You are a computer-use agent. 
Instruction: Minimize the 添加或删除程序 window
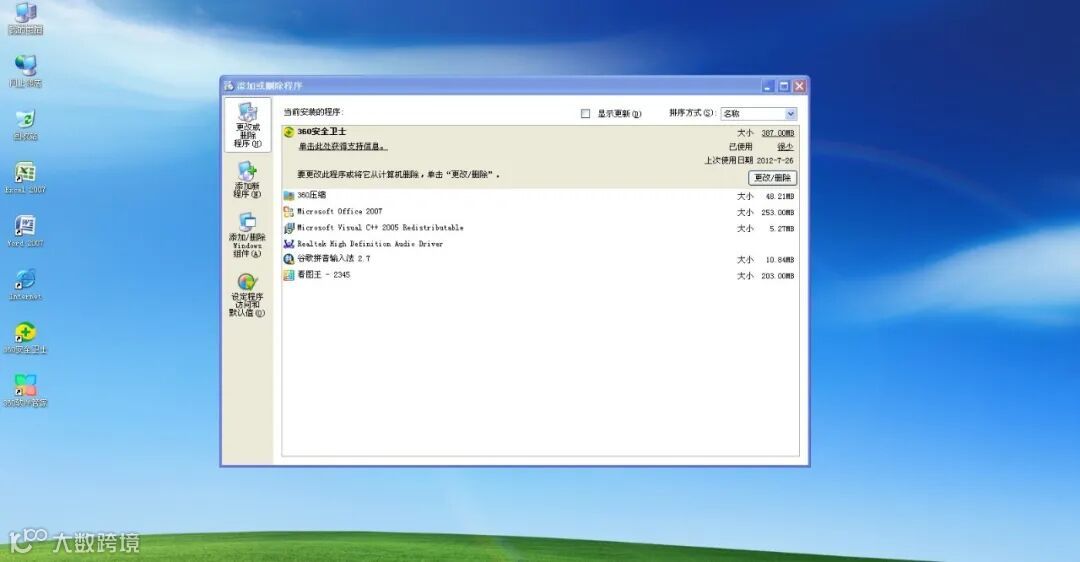pos(769,86)
